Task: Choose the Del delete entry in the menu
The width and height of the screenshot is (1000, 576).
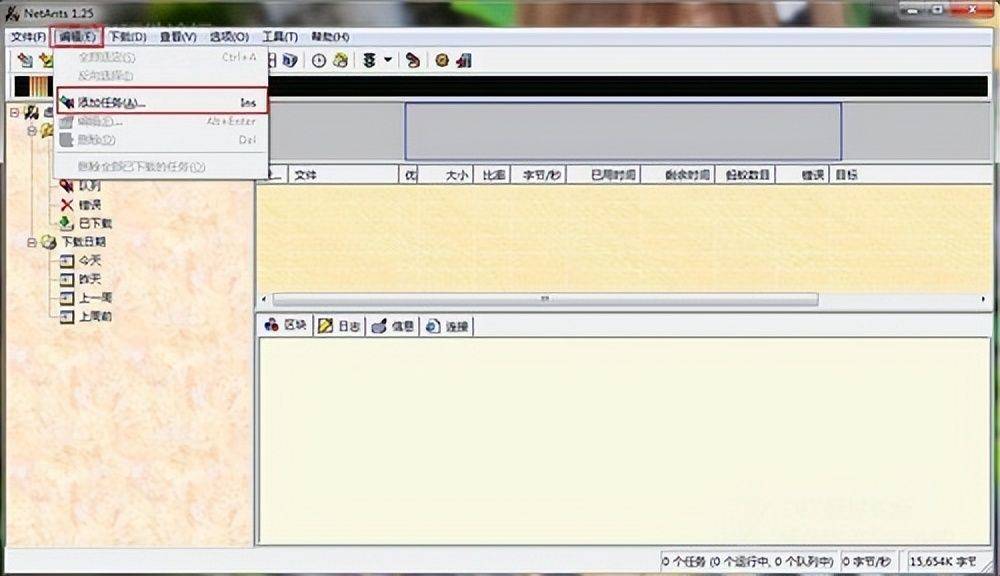Action: [x=162, y=140]
